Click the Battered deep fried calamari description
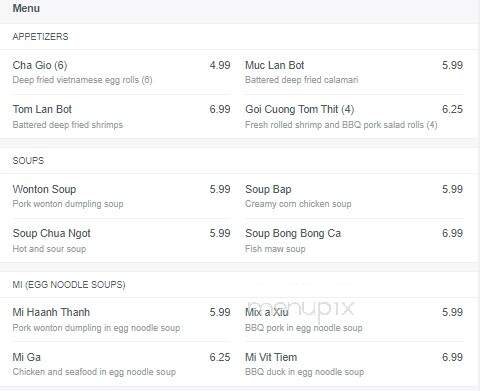This screenshot has height=391, width=480. (x=302, y=80)
